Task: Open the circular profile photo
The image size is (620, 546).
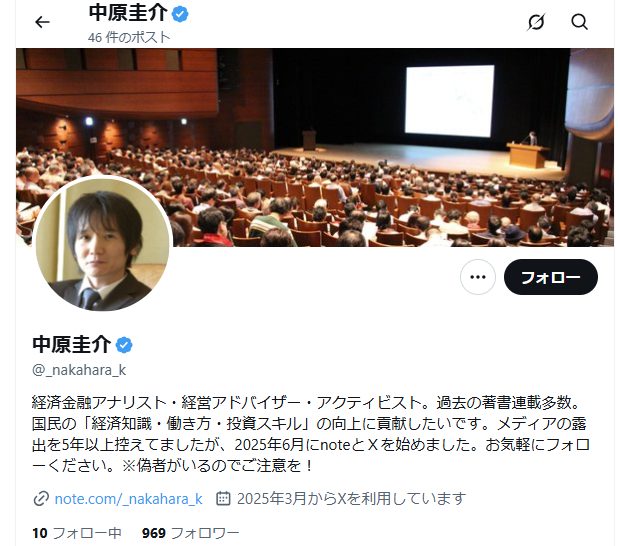Action: click(102, 243)
